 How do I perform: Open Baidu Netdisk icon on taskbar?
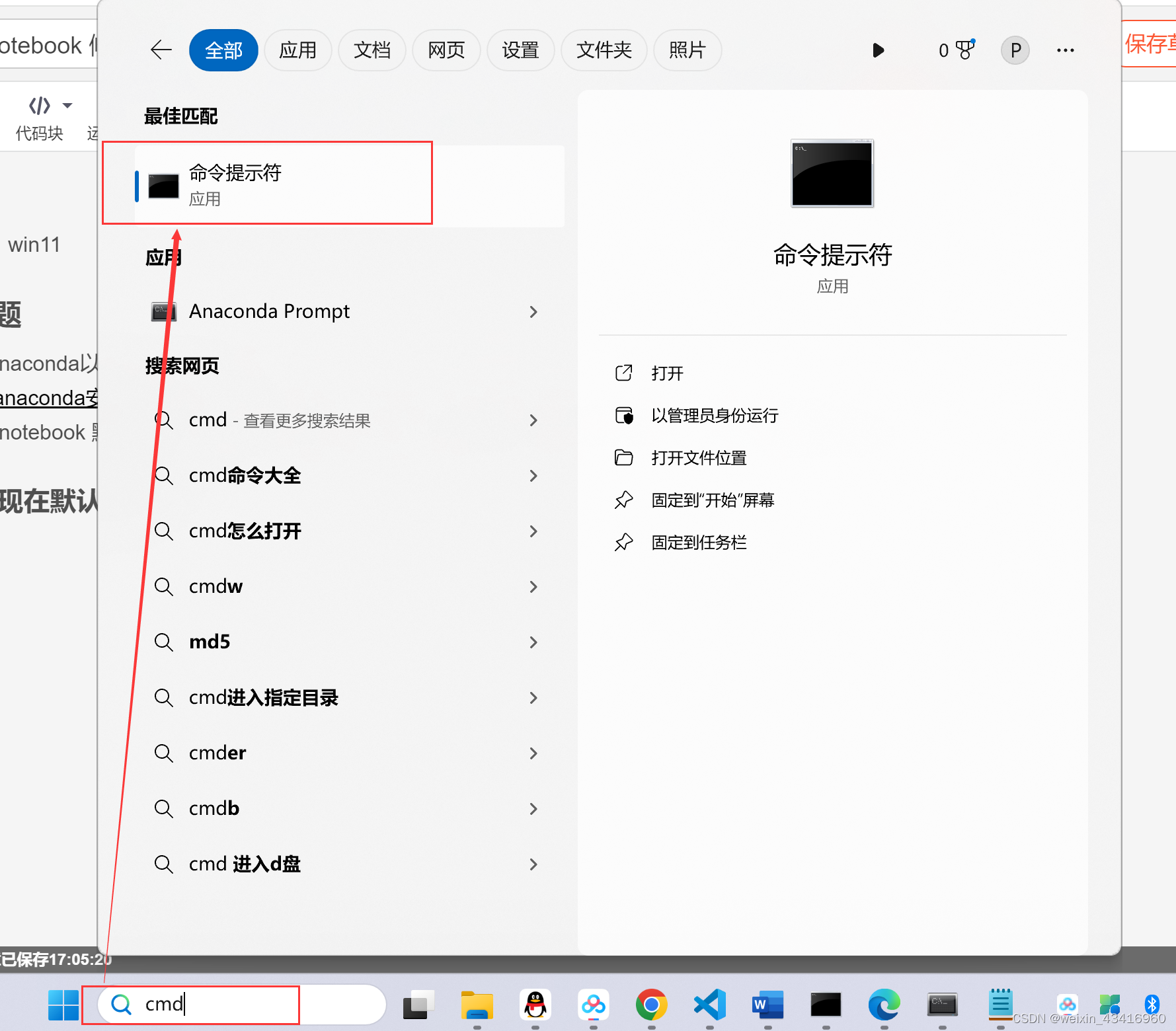[x=593, y=1005]
